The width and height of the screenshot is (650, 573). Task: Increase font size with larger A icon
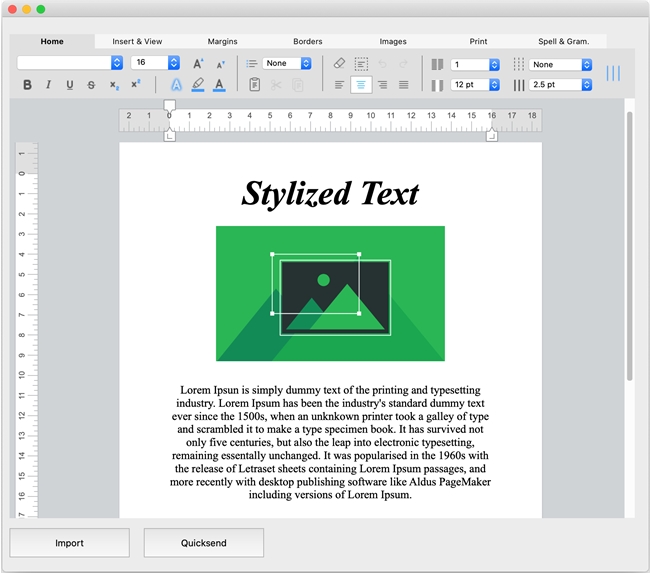198,63
